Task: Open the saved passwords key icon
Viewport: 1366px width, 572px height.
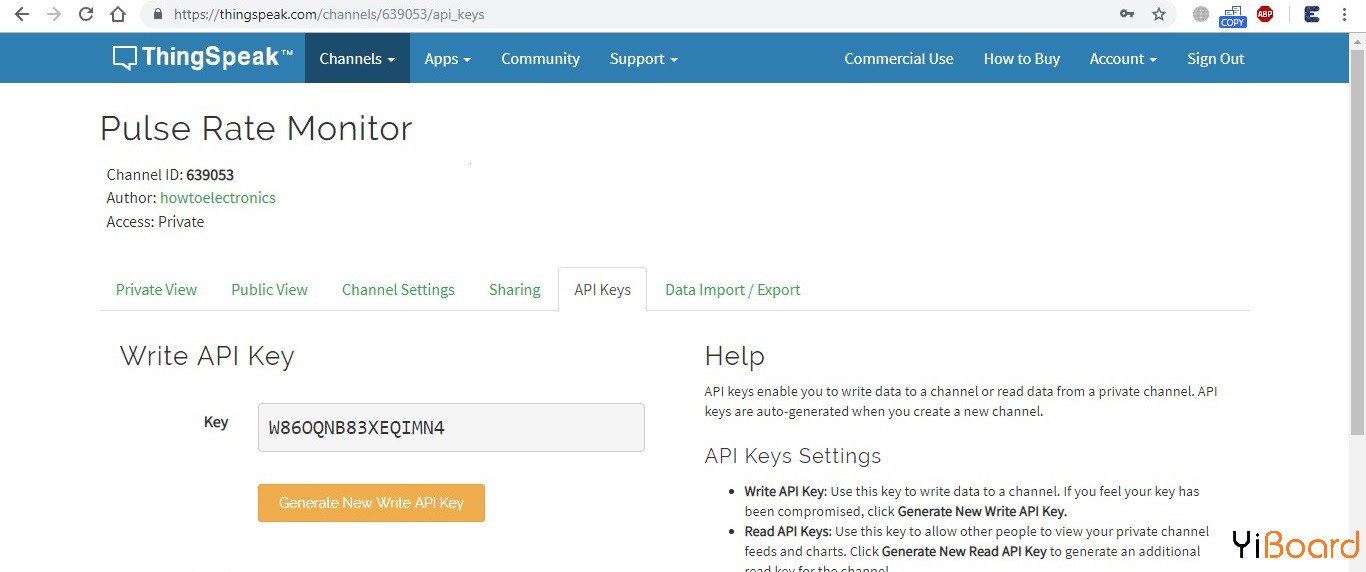Action: point(1127,14)
